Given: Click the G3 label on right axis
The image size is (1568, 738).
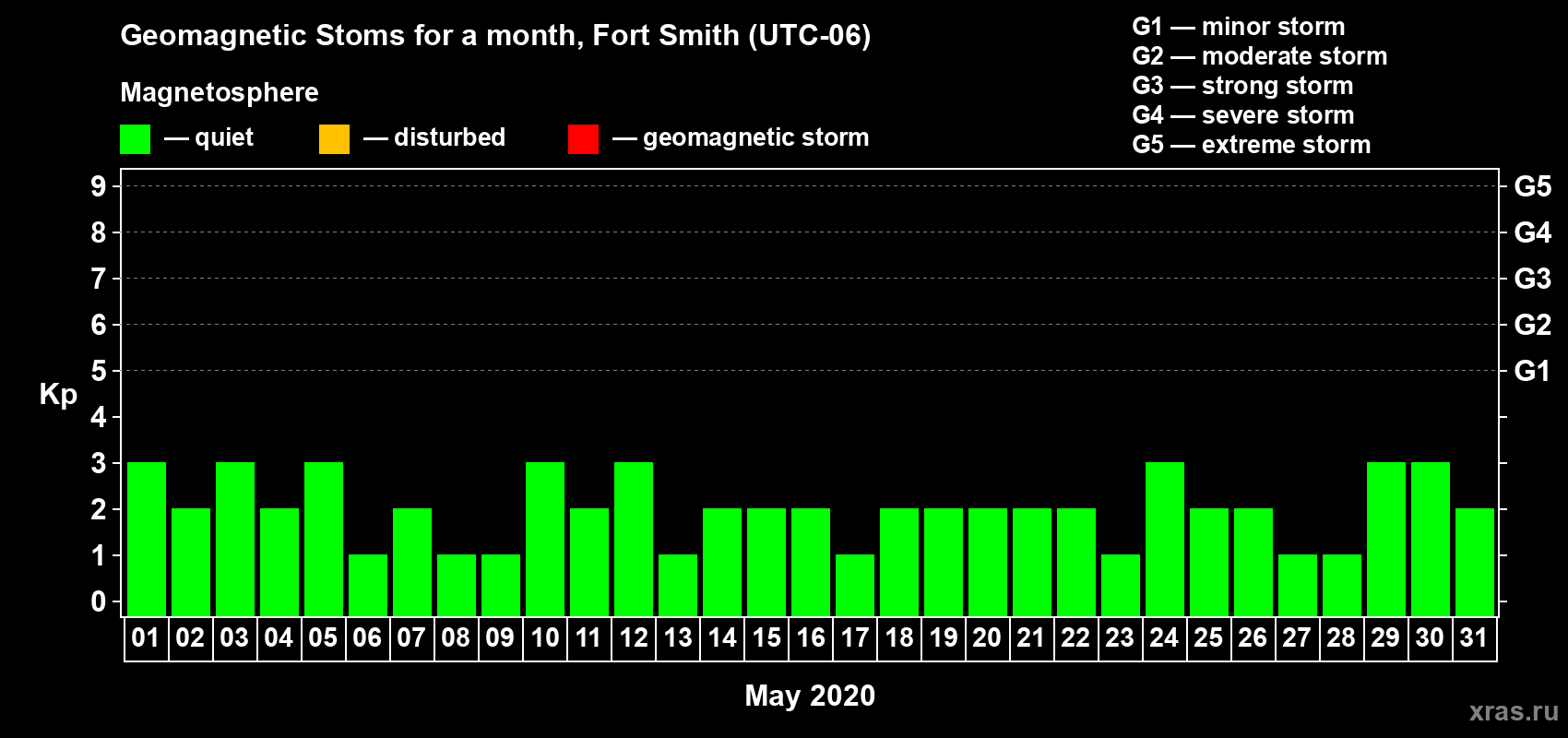Looking at the screenshot, I should tap(1533, 279).
